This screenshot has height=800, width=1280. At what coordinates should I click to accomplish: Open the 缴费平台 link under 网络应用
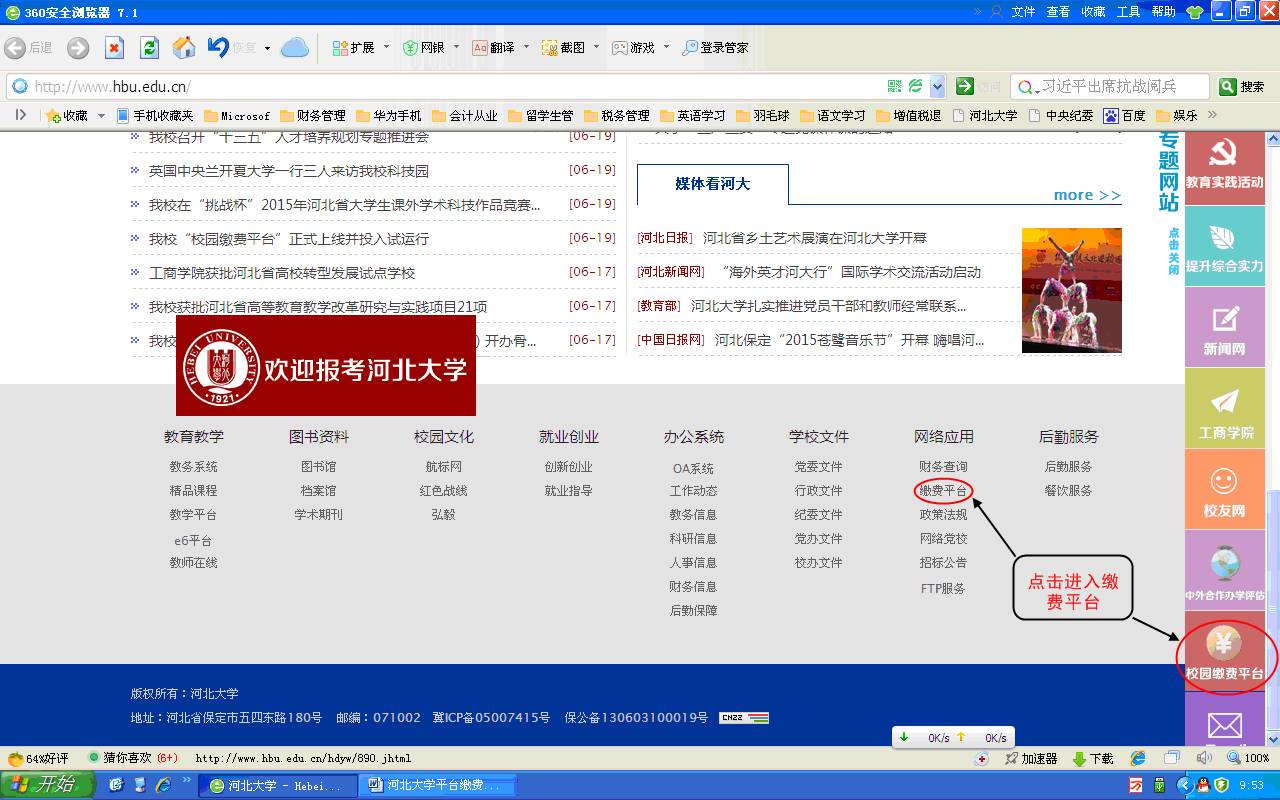pyautogui.click(x=943, y=491)
